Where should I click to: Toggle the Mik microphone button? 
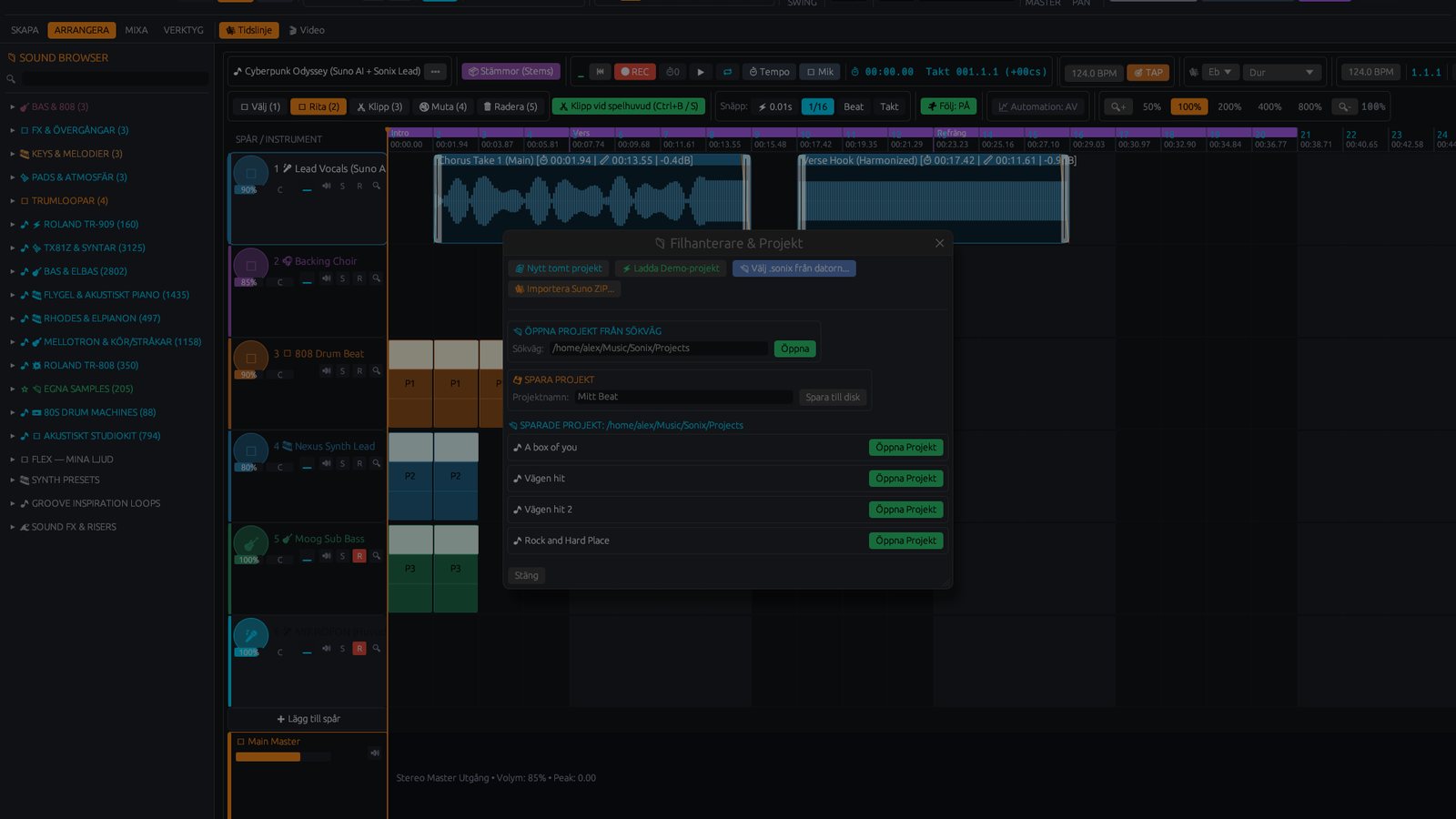pos(819,72)
